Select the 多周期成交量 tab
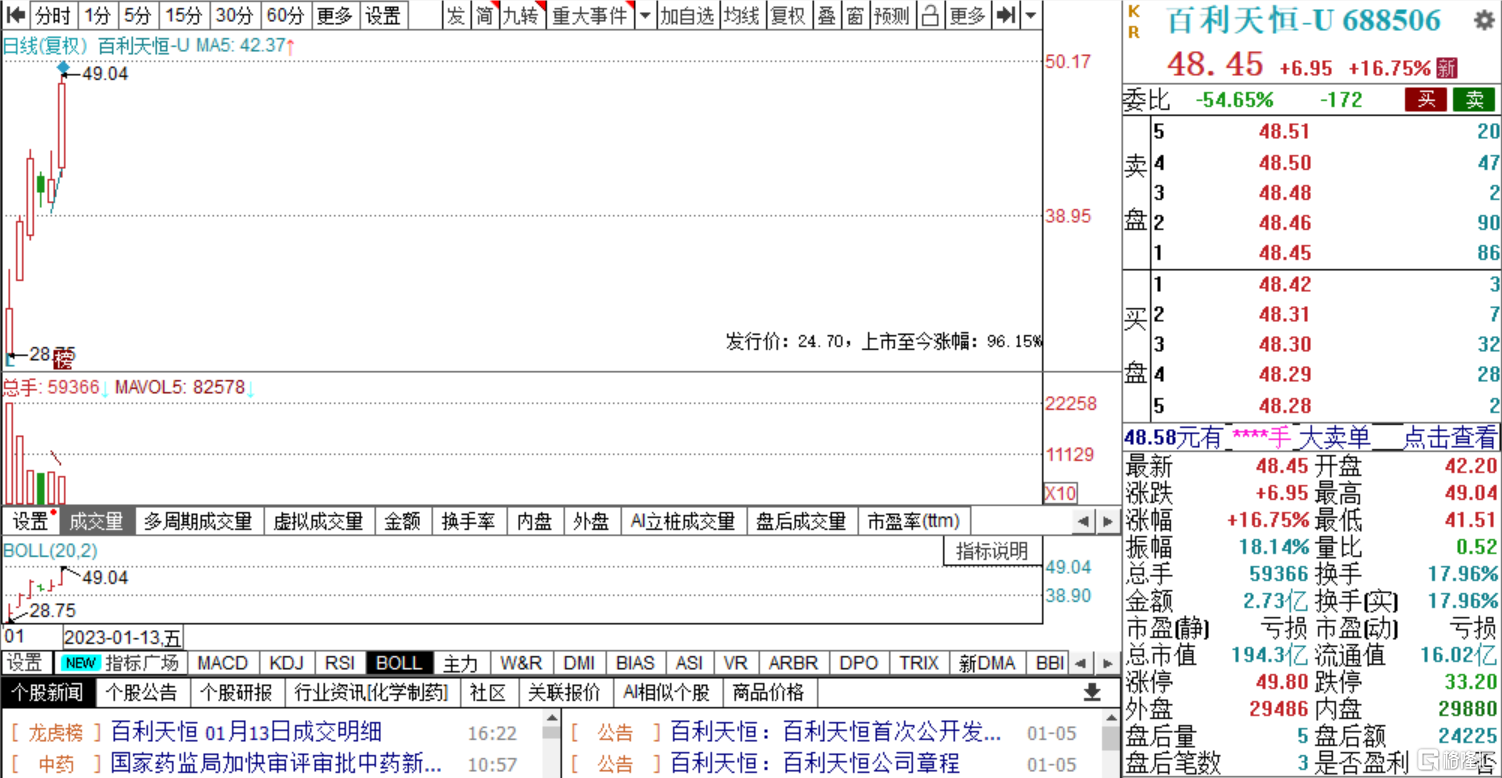Screen dimensions: 1502x778 coord(198,521)
